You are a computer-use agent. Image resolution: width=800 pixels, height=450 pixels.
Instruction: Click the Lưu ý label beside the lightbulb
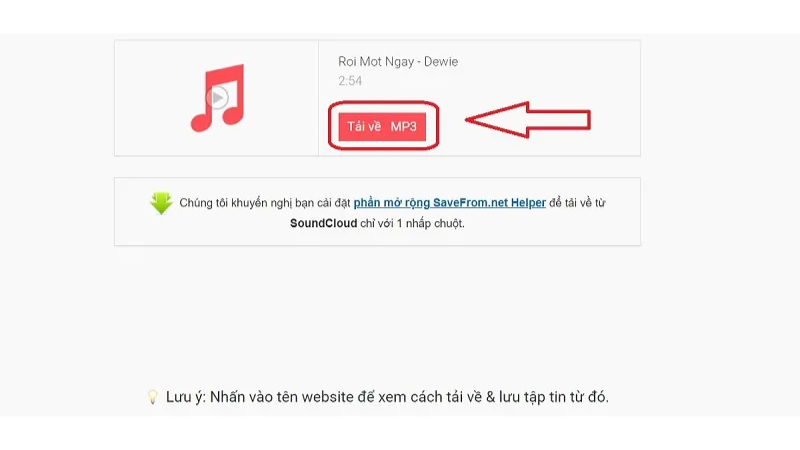[186, 397]
